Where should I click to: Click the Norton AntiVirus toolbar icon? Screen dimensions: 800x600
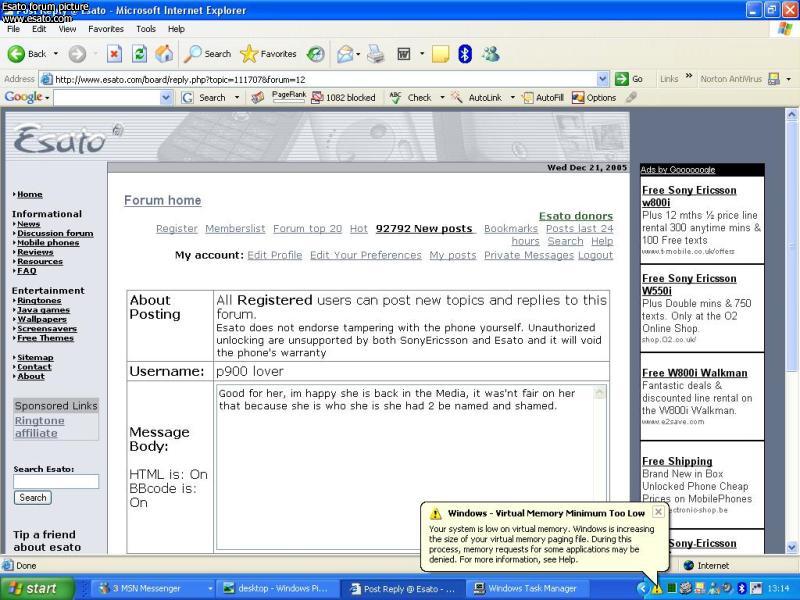pos(774,79)
